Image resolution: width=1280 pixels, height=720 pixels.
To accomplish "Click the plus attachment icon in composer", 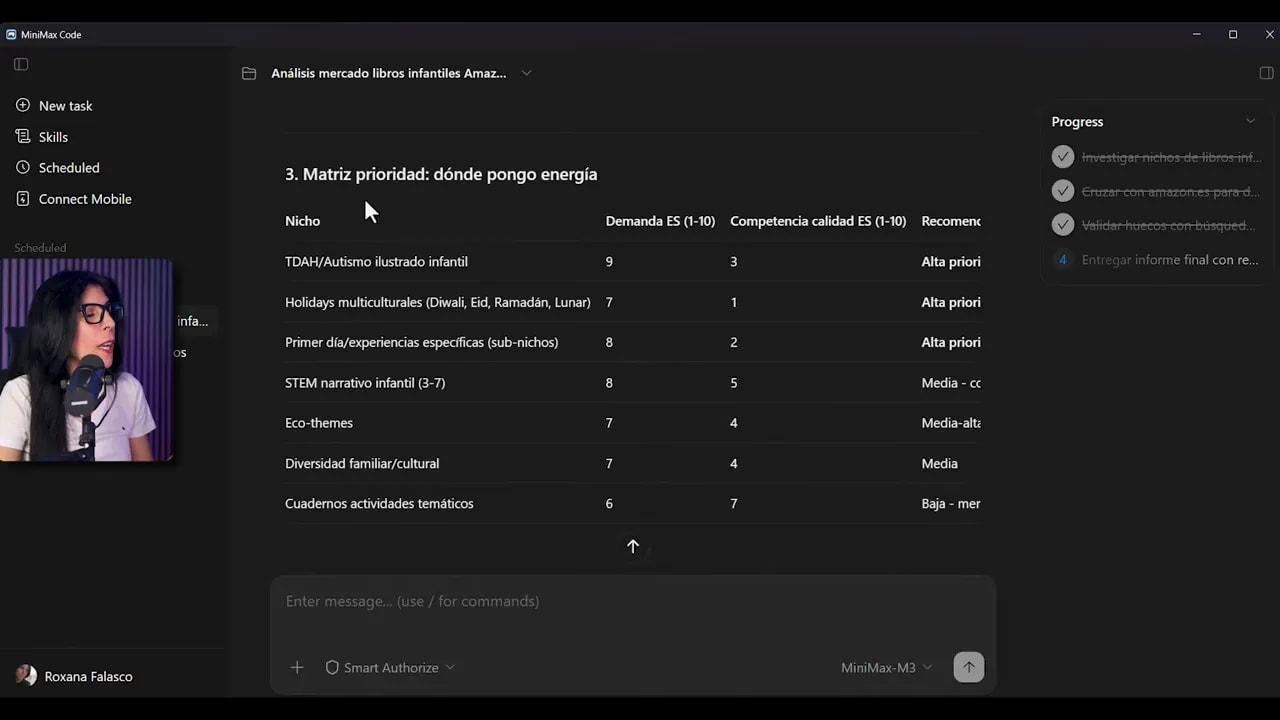I will pos(297,667).
